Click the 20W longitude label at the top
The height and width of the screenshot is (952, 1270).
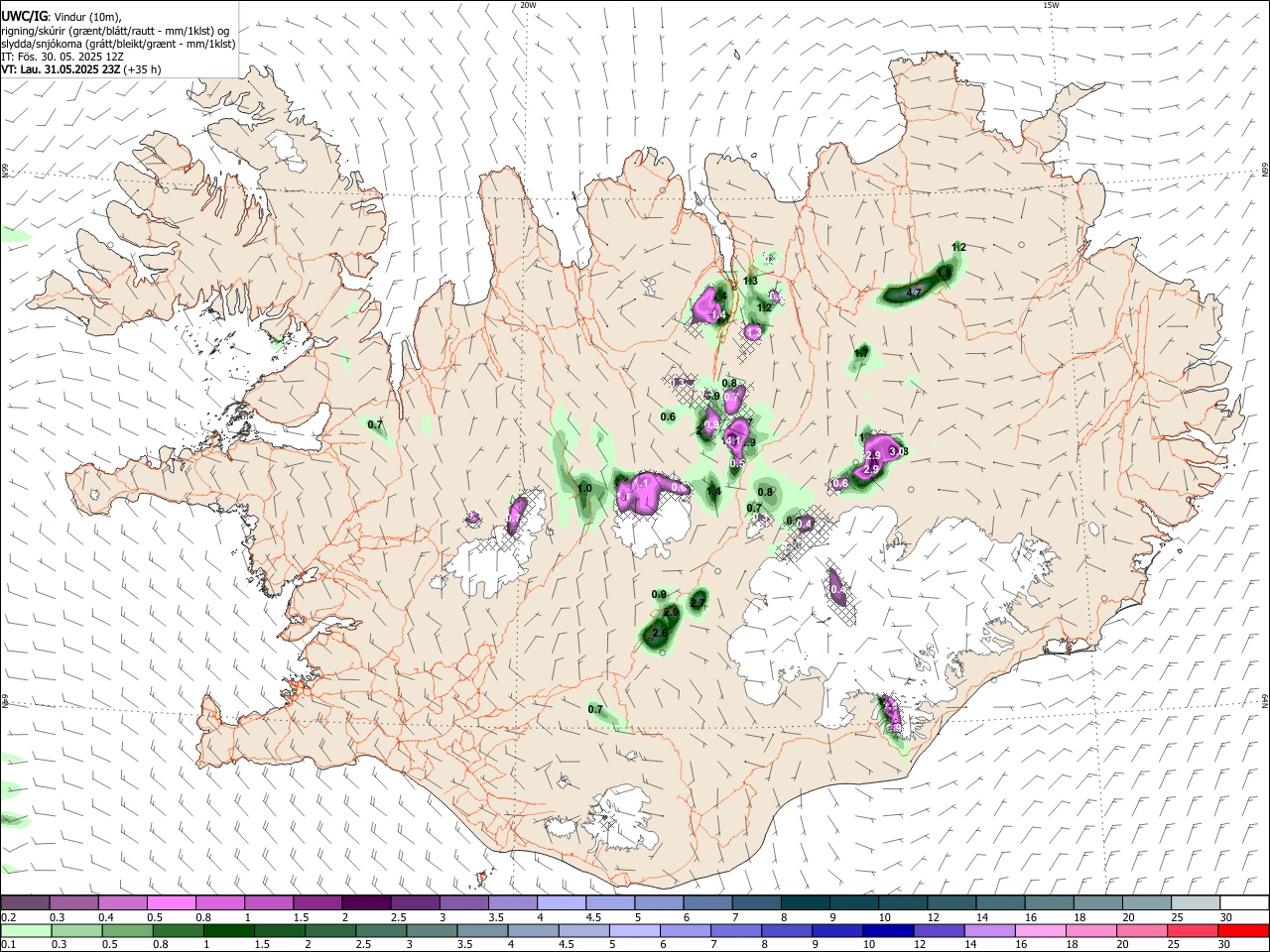coord(528,5)
